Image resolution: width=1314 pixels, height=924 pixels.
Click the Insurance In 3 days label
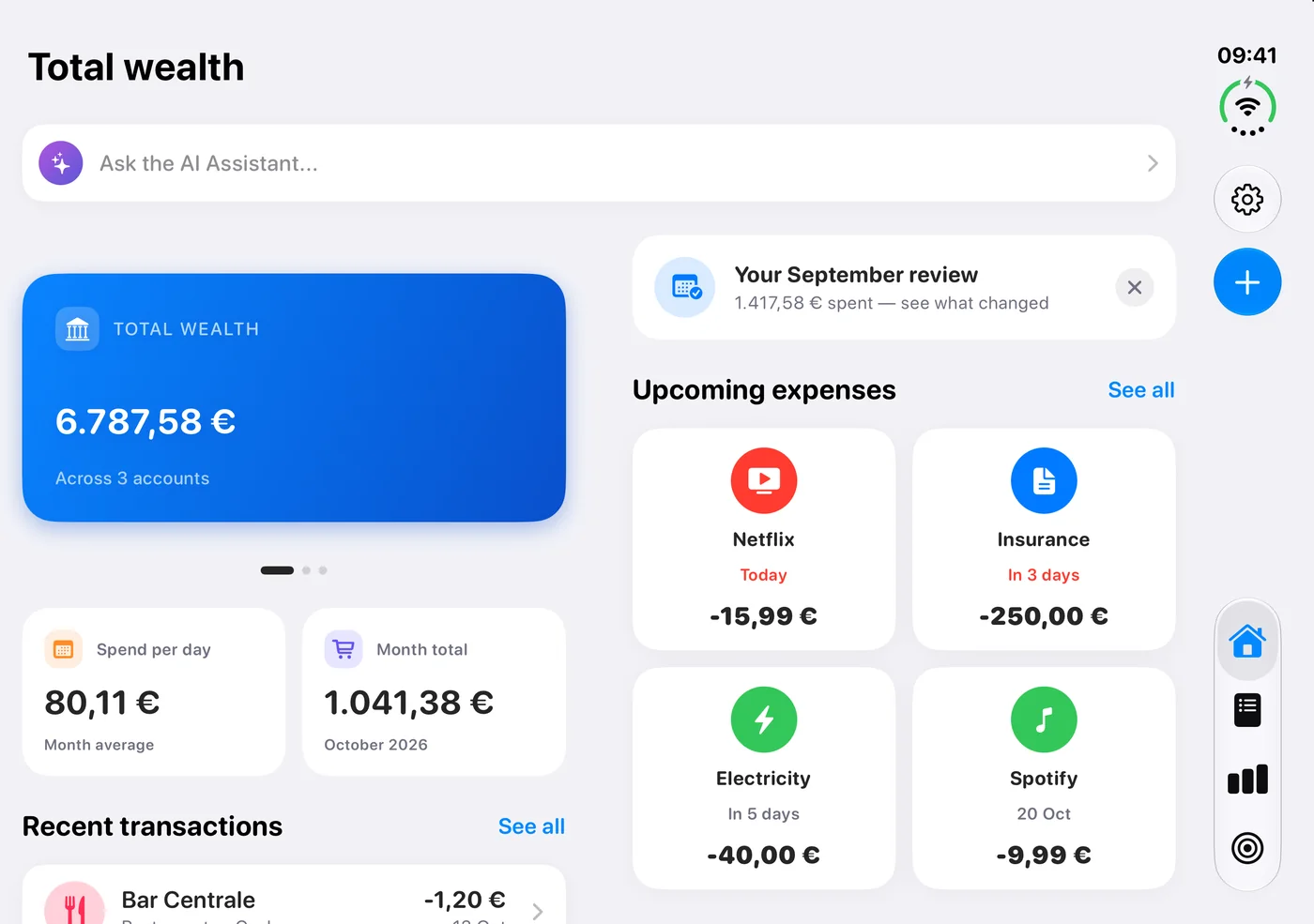click(x=1044, y=575)
